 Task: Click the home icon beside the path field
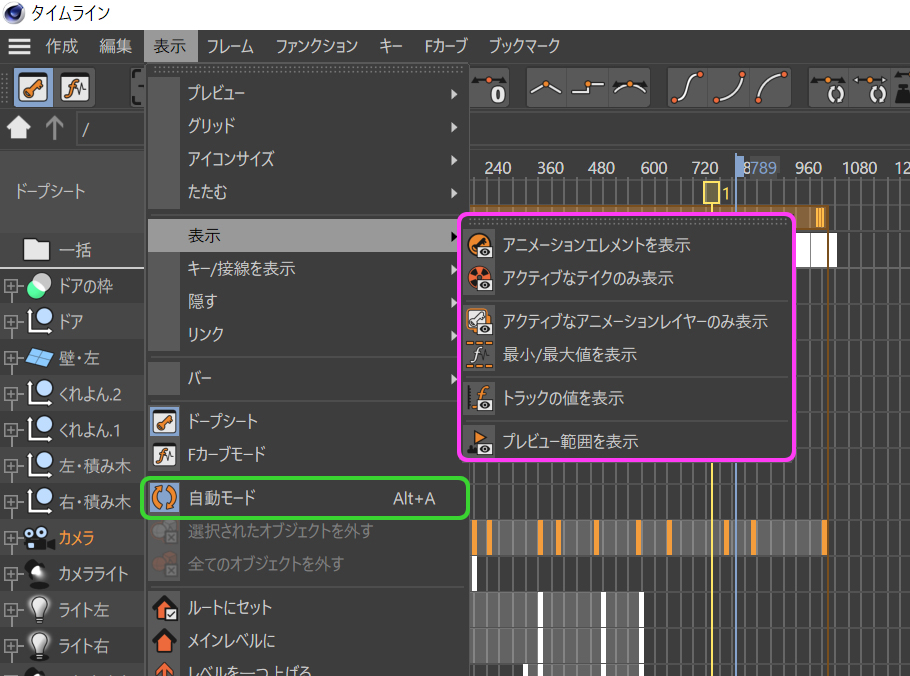19,128
